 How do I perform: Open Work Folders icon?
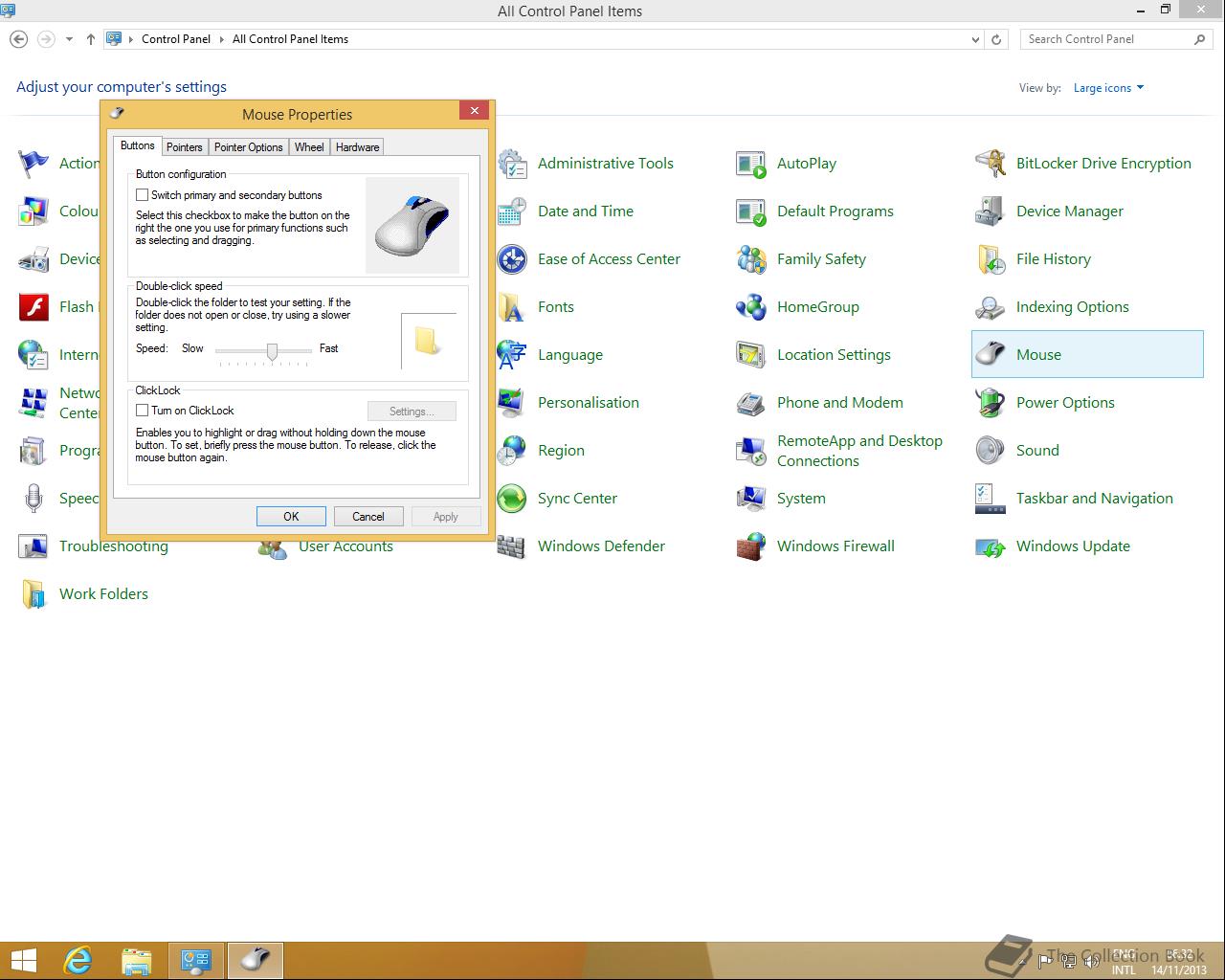pos(33,594)
